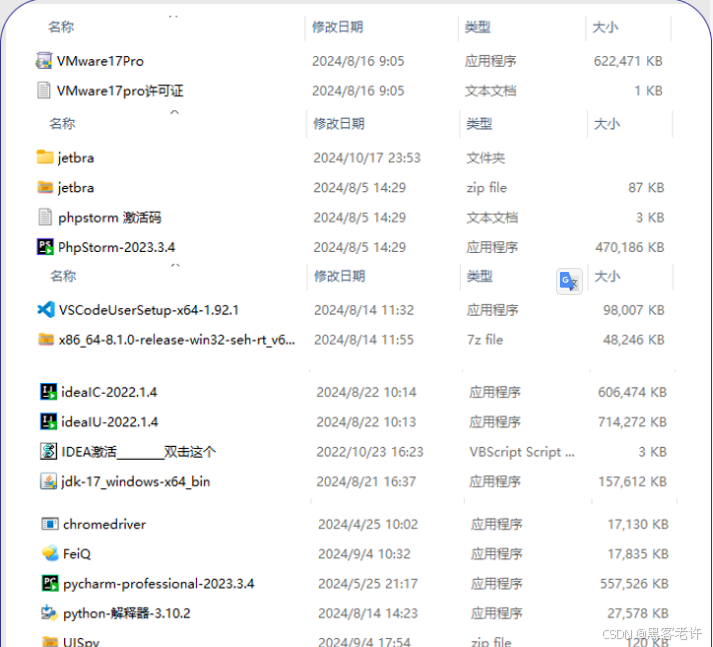The height and width of the screenshot is (647, 713).
Task: Sort by 类型 in the jetbra list header
Action: (x=479, y=124)
